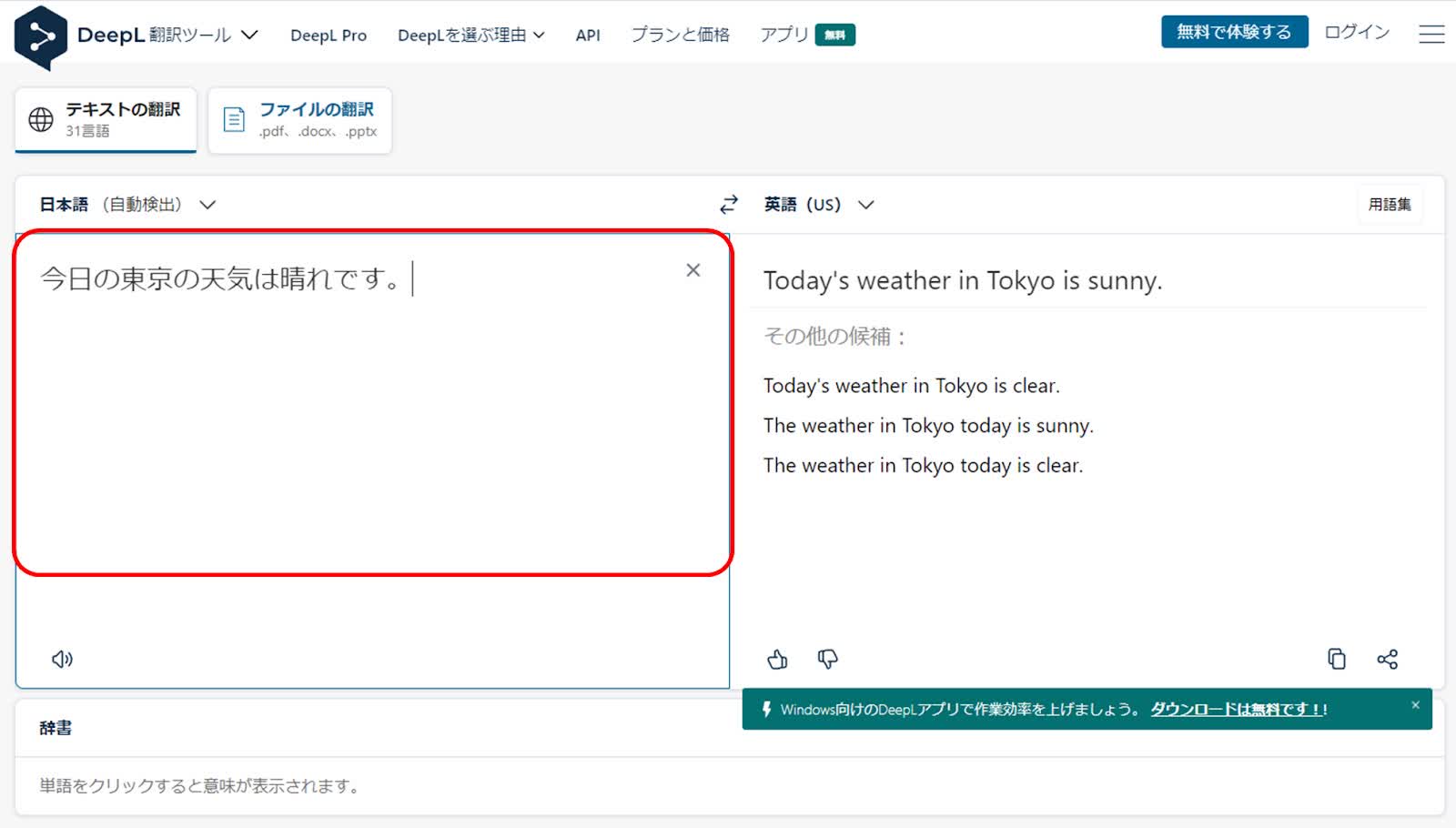Open DeepL Pro menu item

point(329,35)
